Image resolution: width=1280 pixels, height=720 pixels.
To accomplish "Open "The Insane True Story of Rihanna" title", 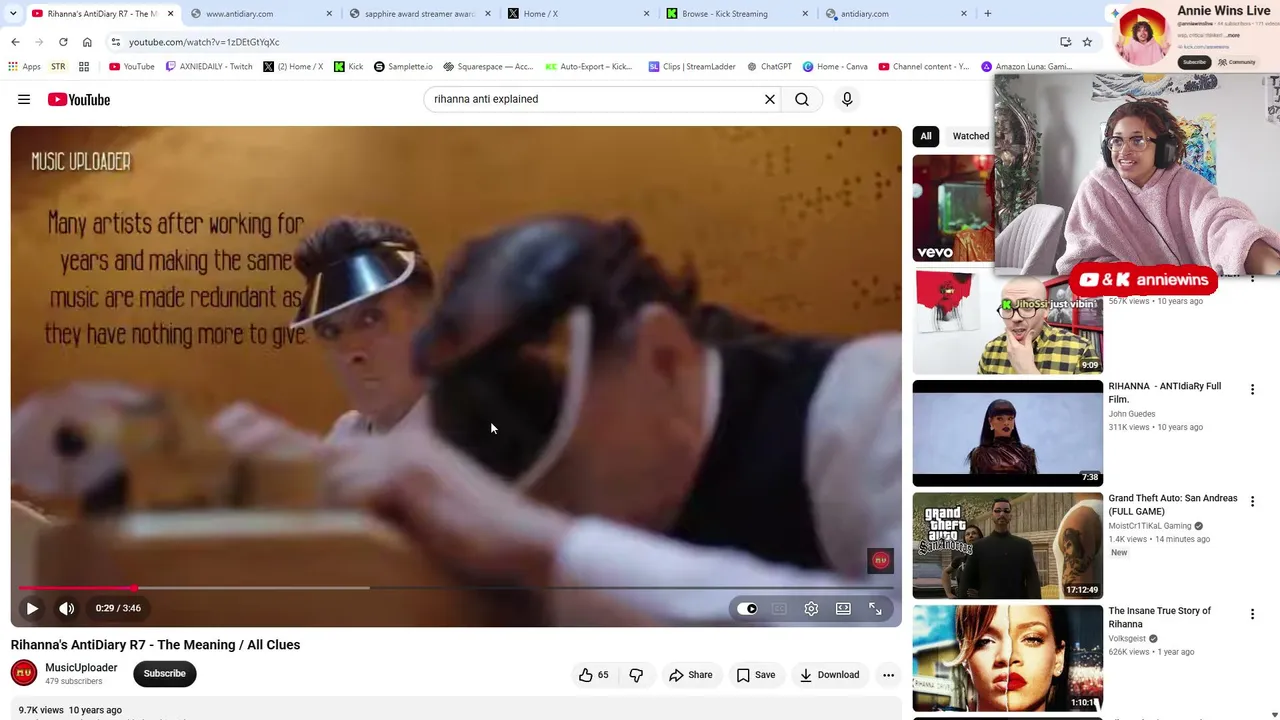I will pyautogui.click(x=1160, y=617).
